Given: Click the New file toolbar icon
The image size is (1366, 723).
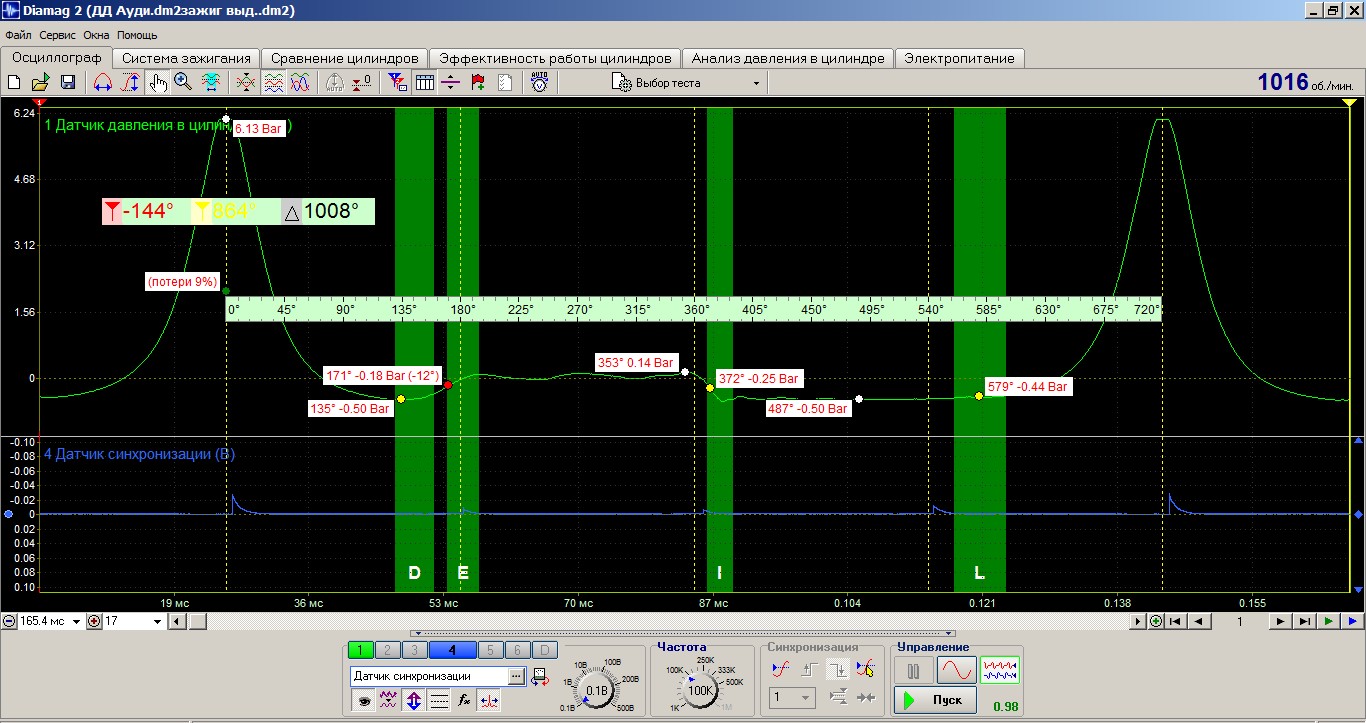Looking at the screenshot, I should (14, 83).
